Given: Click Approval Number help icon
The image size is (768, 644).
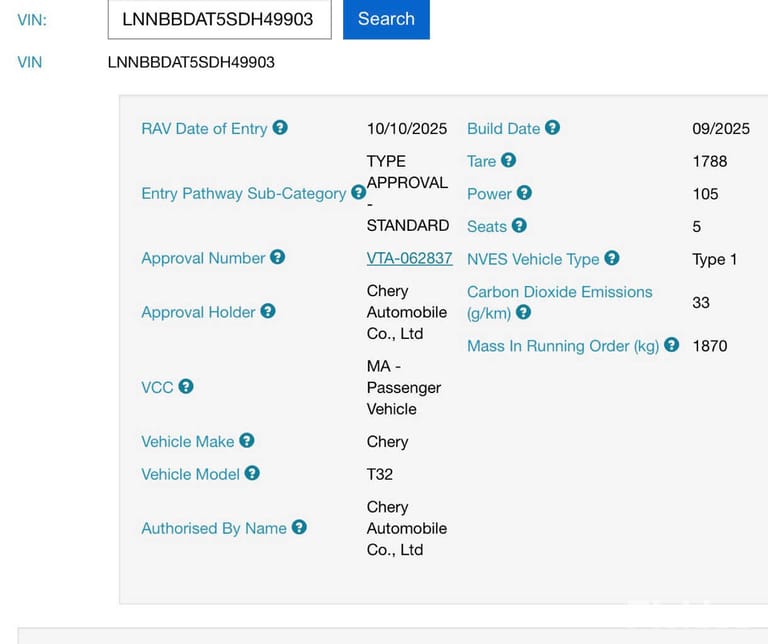Looking at the screenshot, I should pos(278,257).
